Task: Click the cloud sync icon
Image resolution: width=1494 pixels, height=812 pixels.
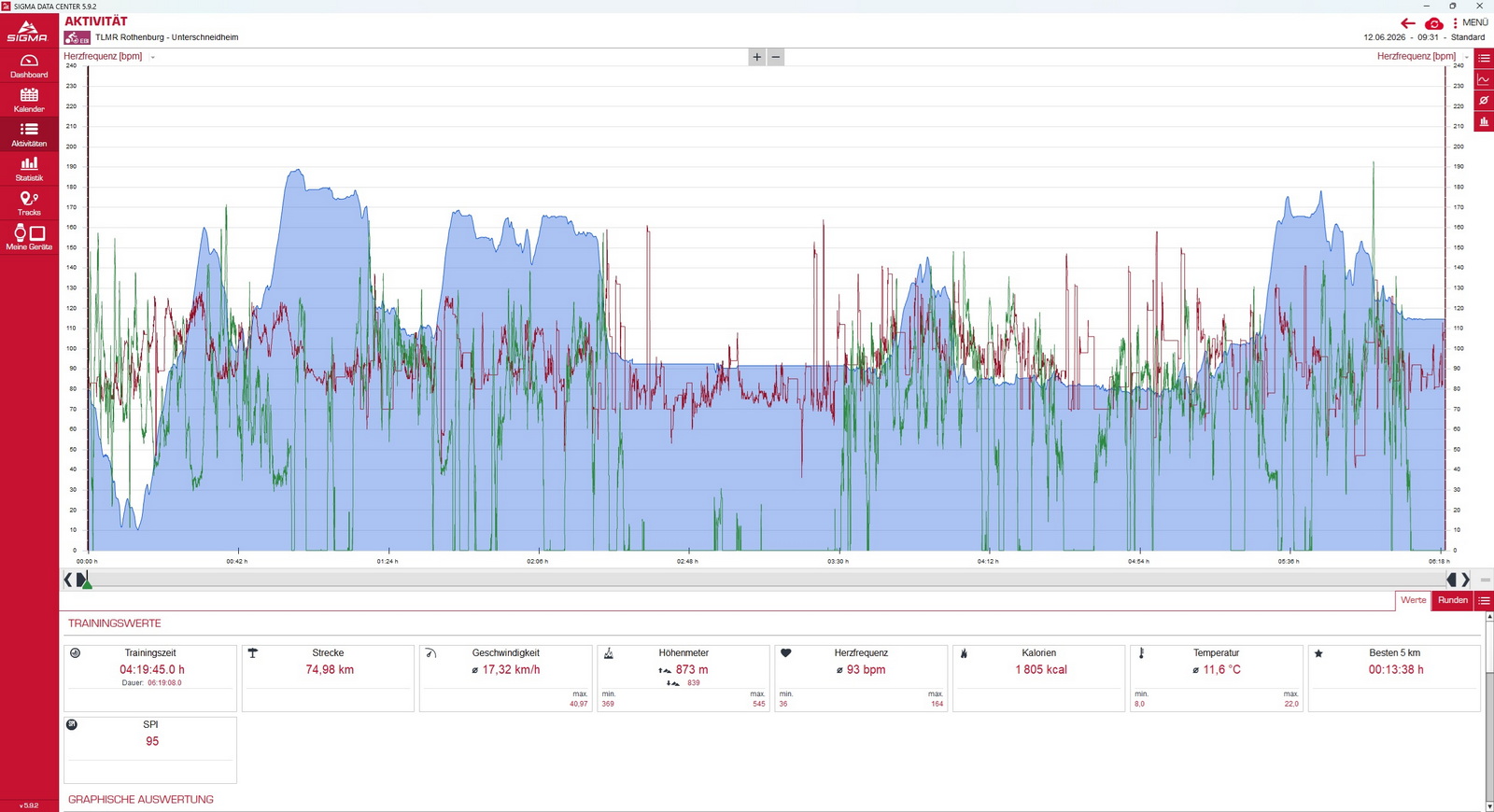Action: [x=1433, y=23]
